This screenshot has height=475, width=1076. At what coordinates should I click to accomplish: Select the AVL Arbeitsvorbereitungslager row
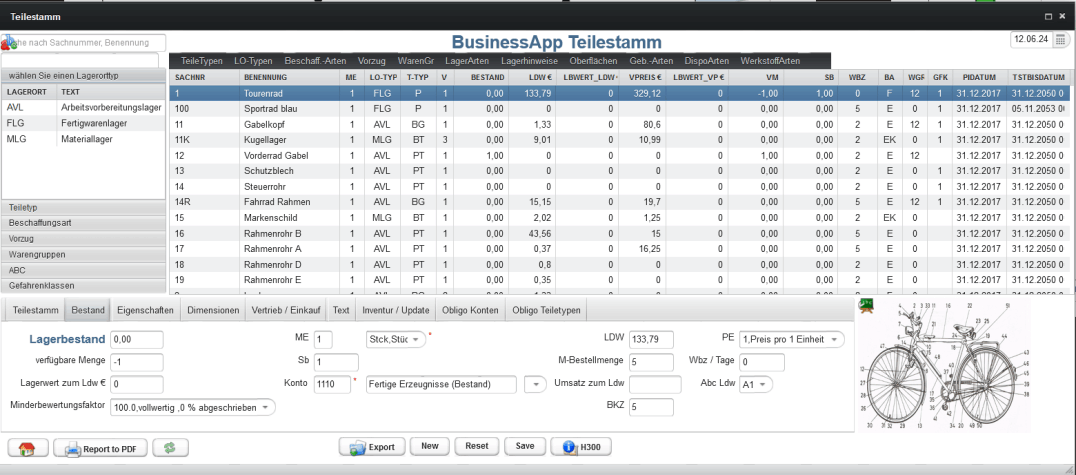click(84, 108)
